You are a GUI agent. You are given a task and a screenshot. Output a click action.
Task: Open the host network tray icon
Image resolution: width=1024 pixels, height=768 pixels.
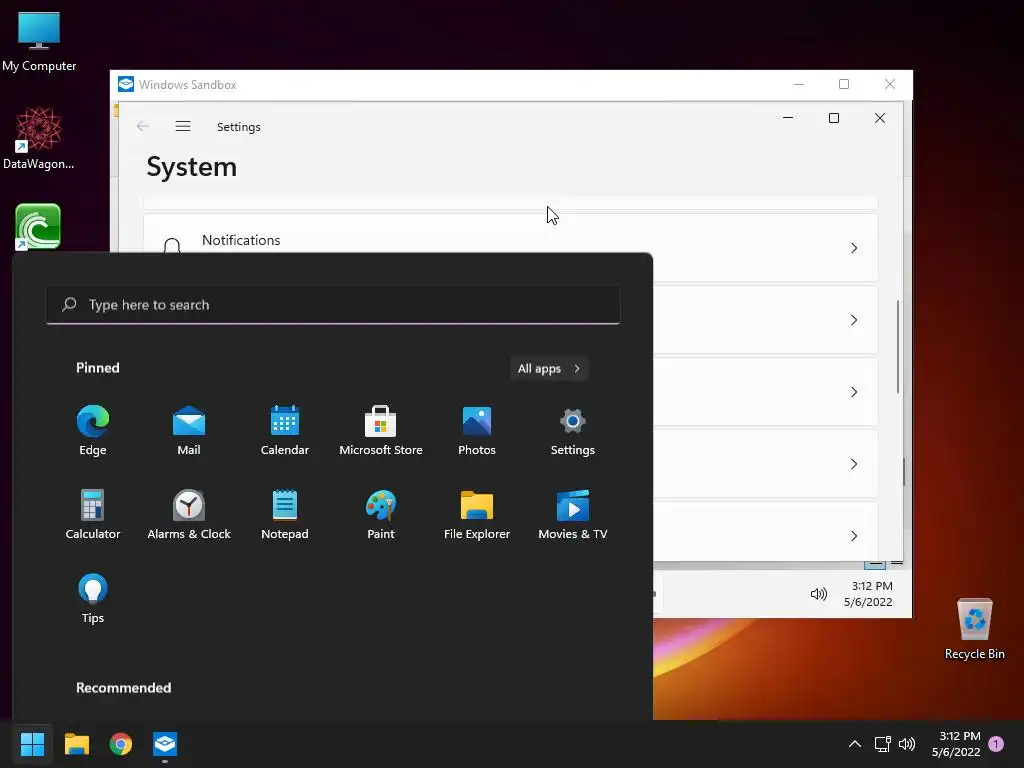coord(882,744)
